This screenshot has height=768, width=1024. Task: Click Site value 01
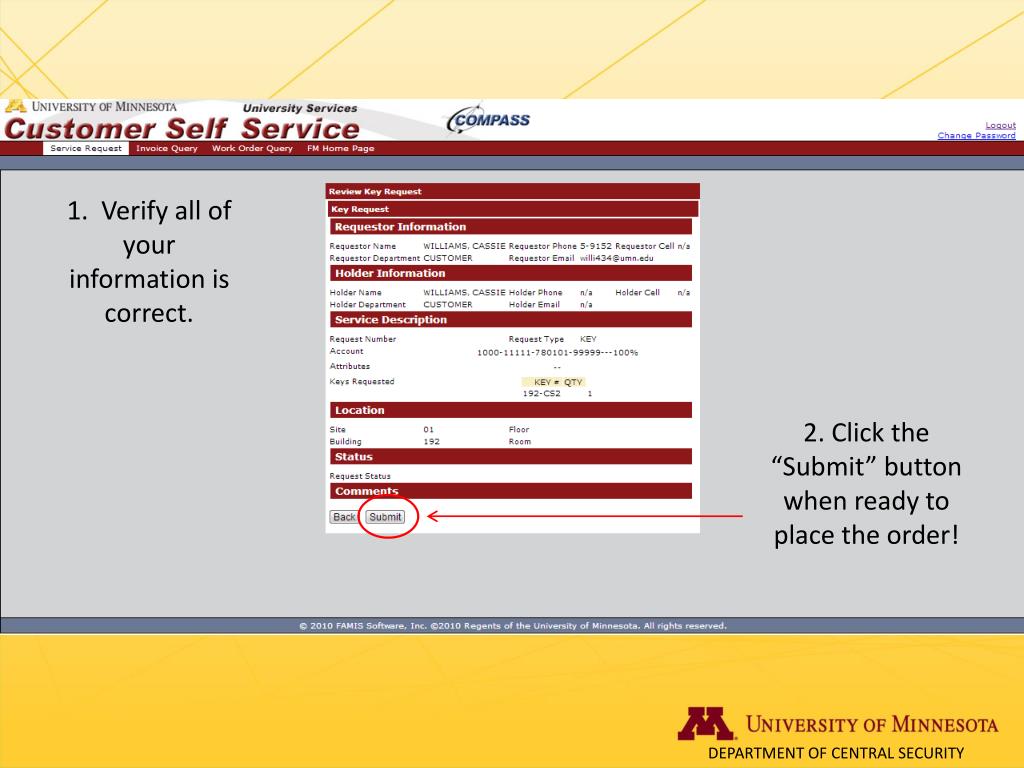[428, 430]
